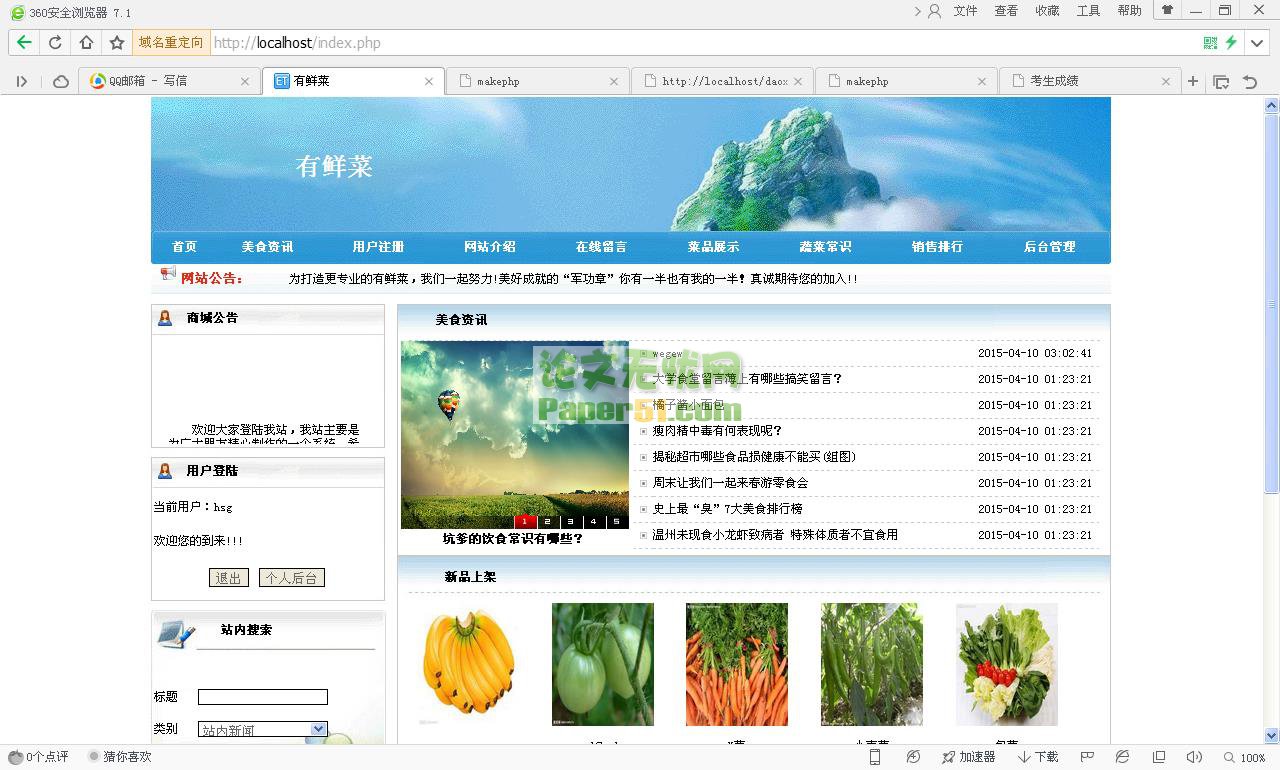The height and width of the screenshot is (770, 1280).
Task: Open a new tab with plus button
Action: coord(1192,81)
